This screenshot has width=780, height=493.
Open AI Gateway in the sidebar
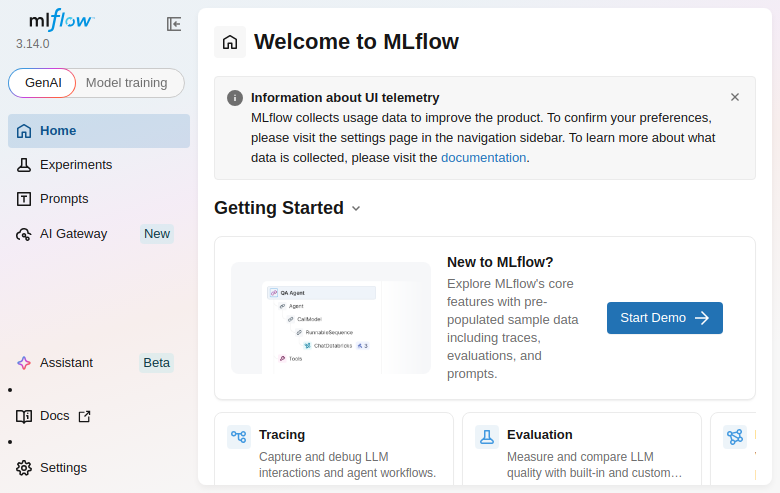click(x=99, y=234)
